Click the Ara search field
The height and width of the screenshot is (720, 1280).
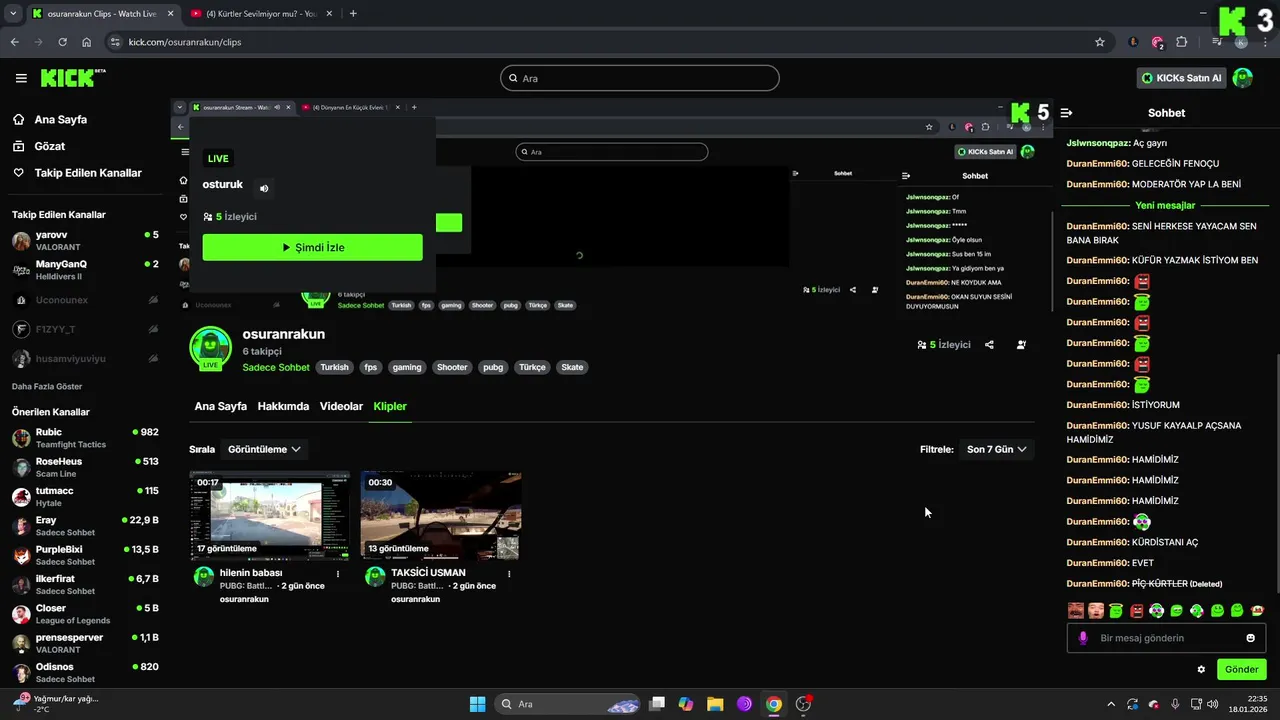click(x=640, y=78)
